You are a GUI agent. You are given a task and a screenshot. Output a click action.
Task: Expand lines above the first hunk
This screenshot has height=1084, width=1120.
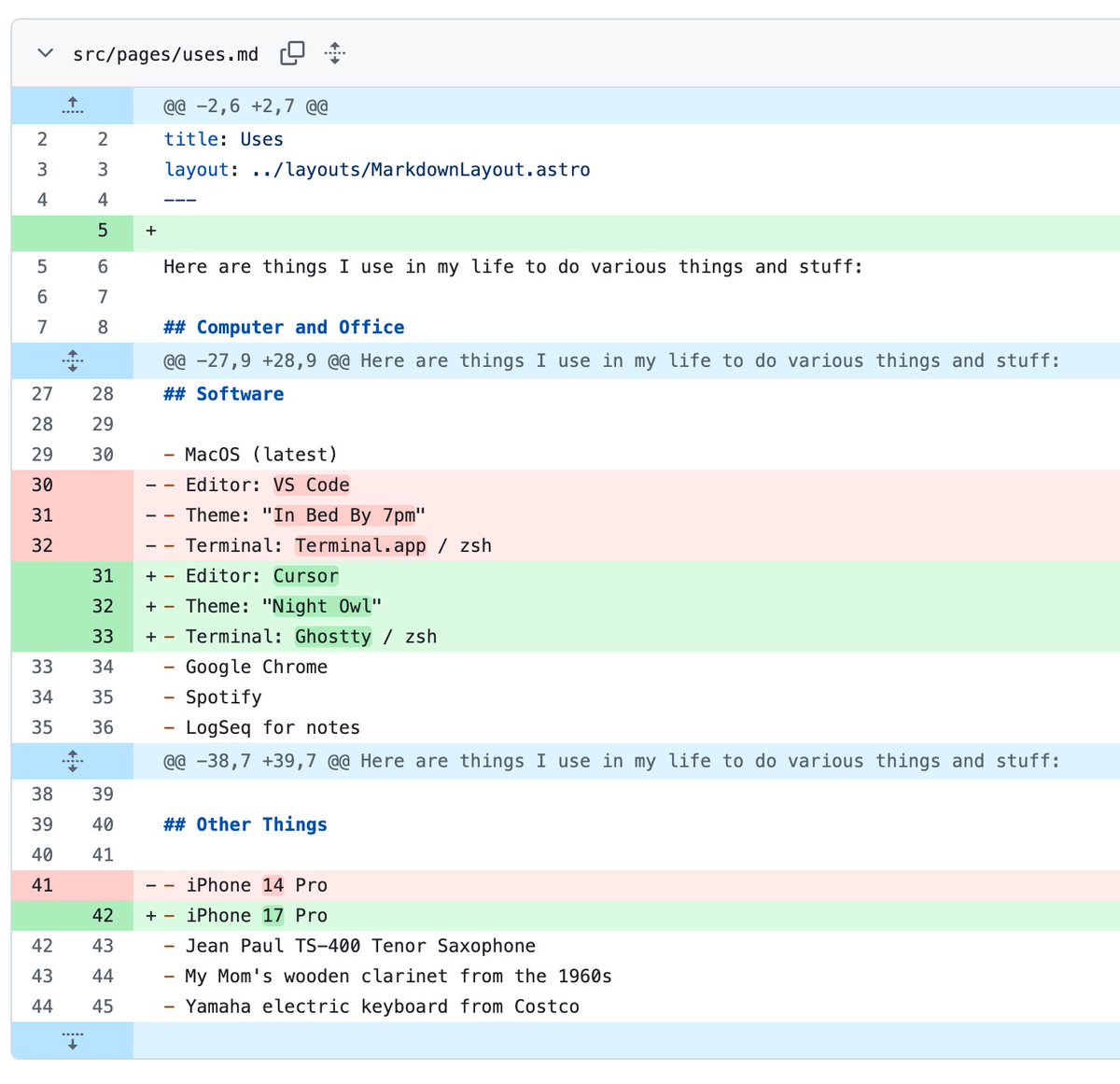(x=73, y=106)
